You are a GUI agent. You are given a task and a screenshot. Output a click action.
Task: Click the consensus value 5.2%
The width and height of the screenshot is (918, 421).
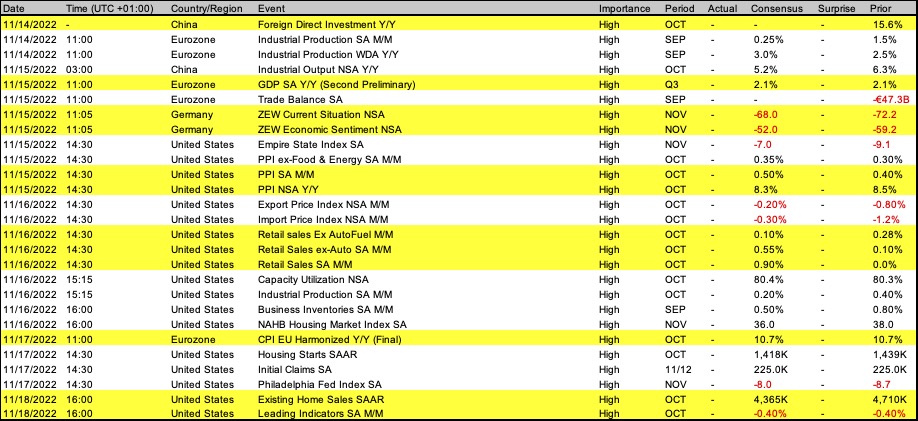tap(765, 70)
